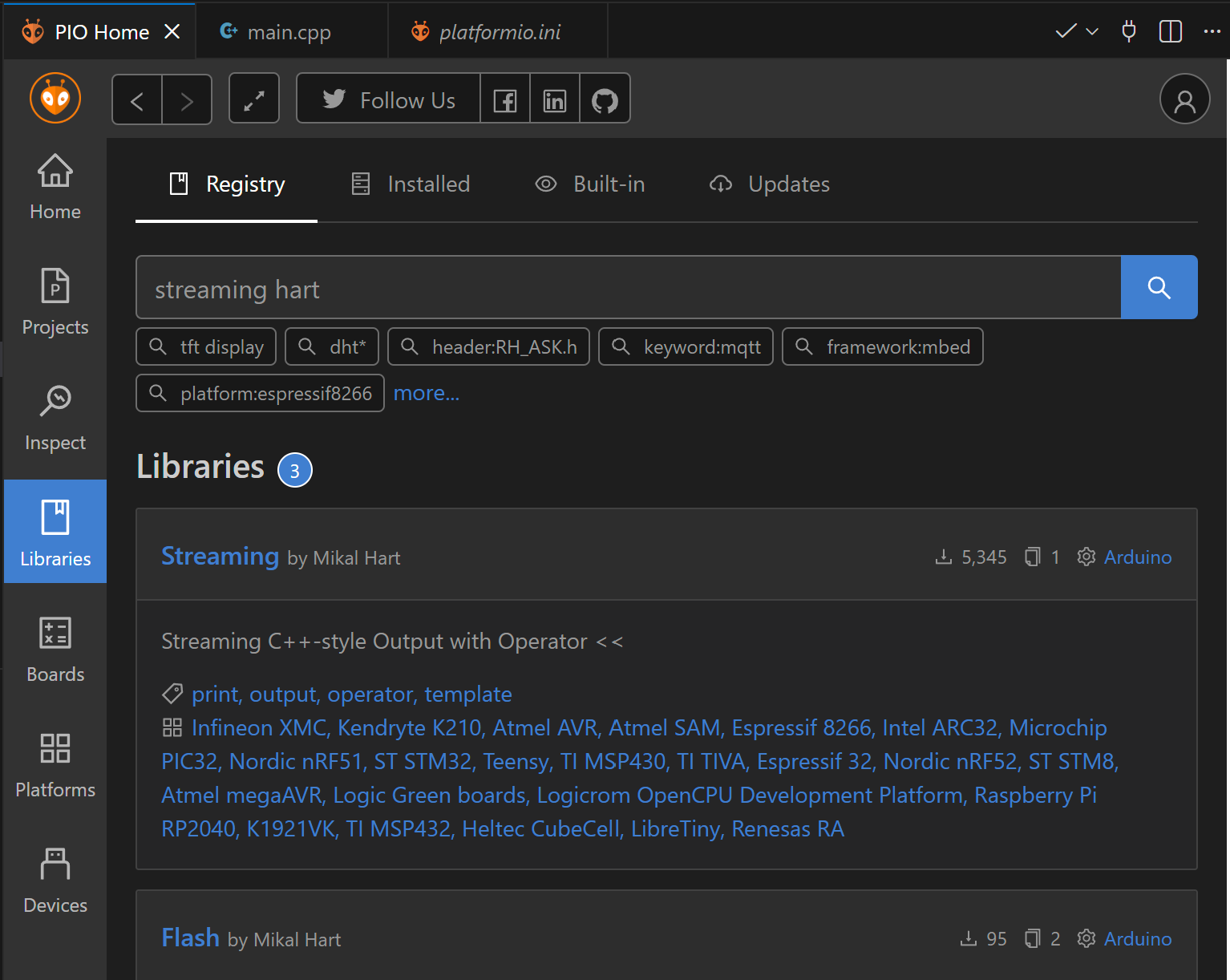Screen dimensions: 1230x980
Task: Focus the library search field
Action: pyautogui.click(x=629, y=287)
